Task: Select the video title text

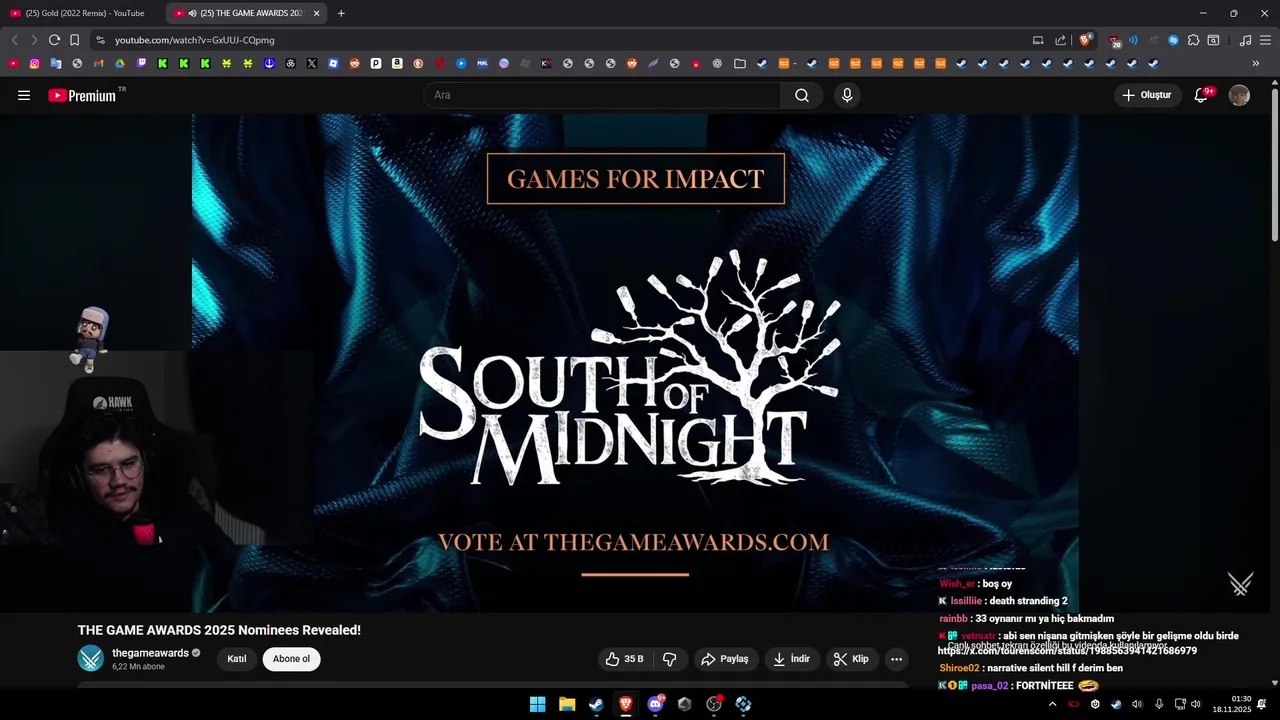Action: 219,630
